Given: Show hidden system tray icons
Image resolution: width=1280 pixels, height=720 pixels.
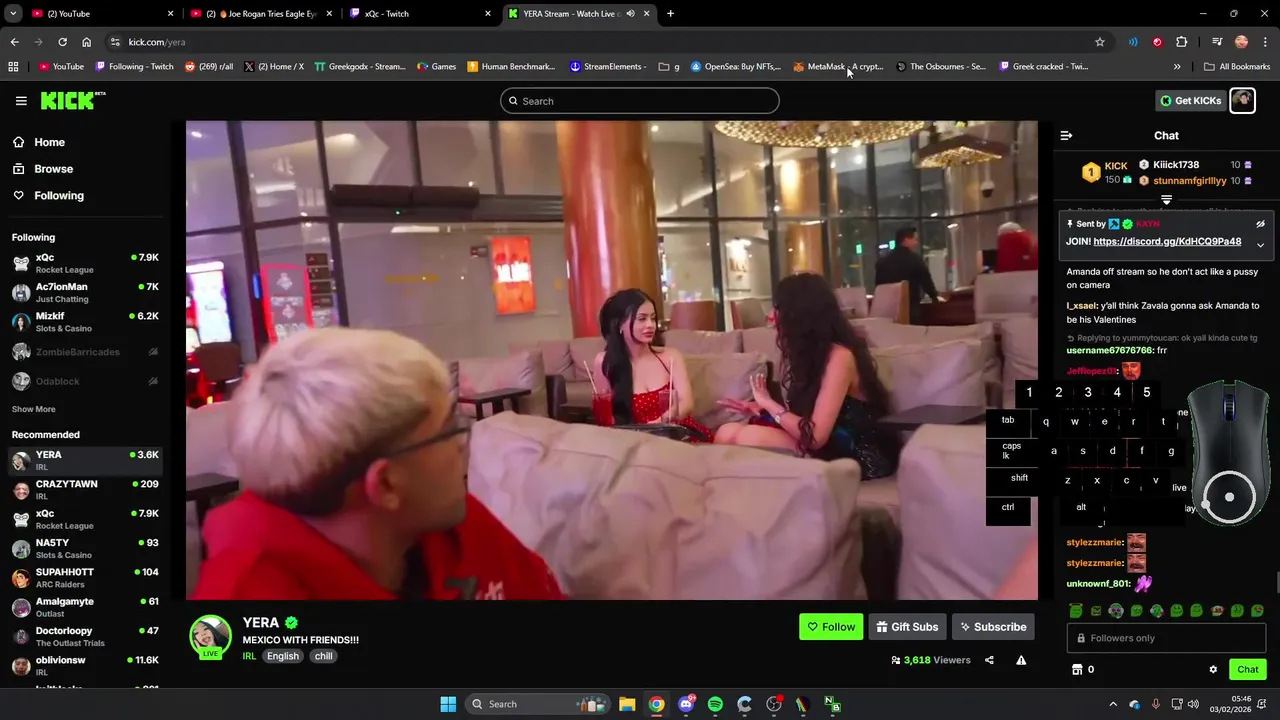Looking at the screenshot, I should click(x=1112, y=704).
